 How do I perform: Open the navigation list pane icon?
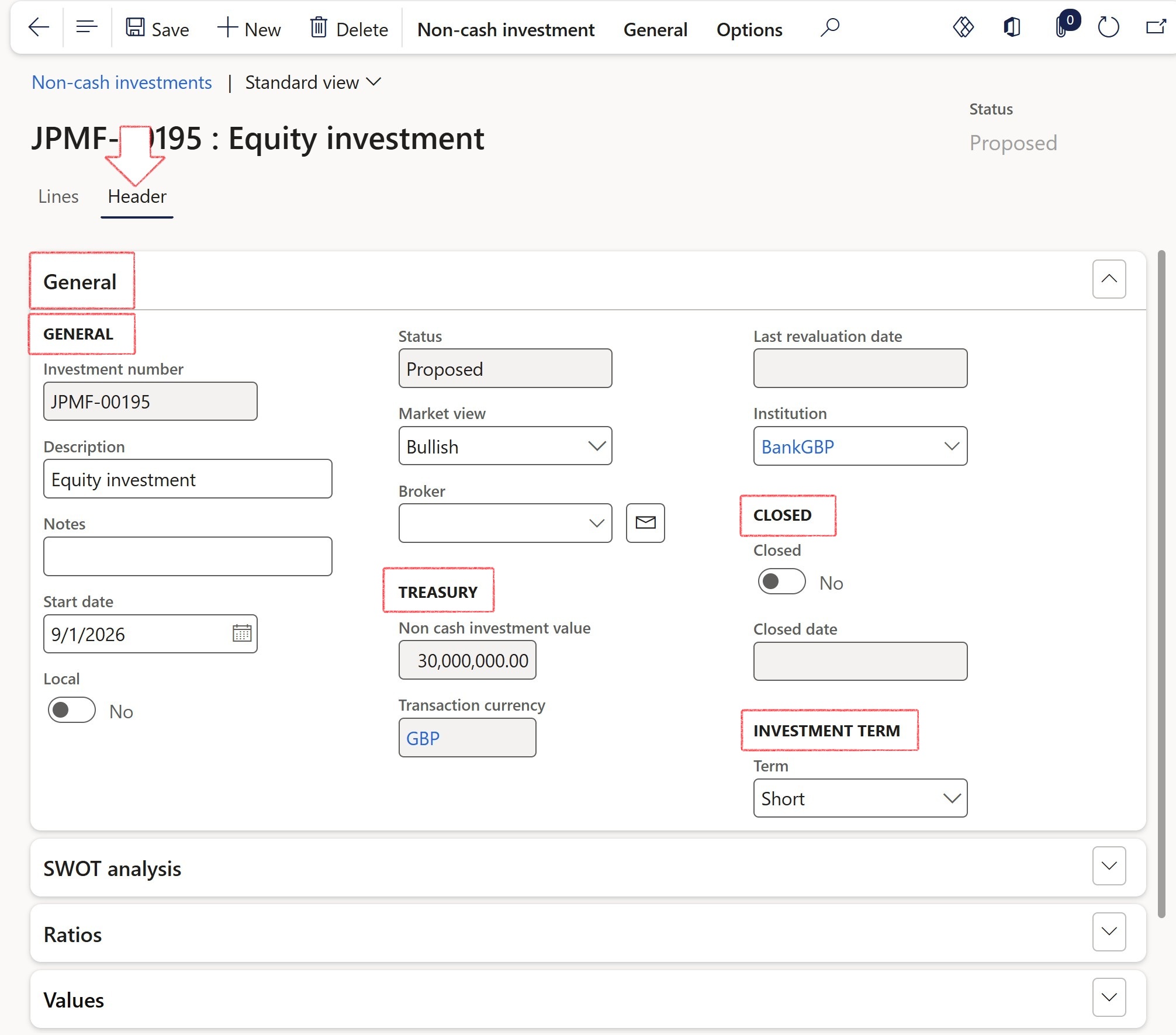[x=87, y=27]
